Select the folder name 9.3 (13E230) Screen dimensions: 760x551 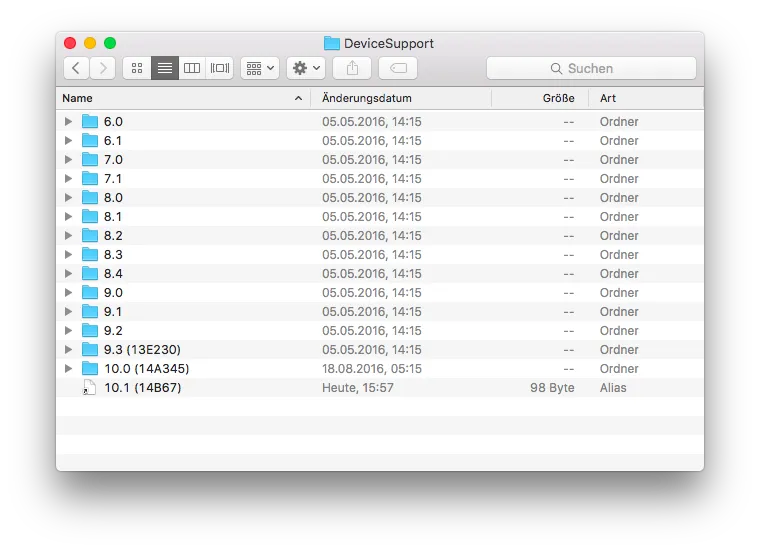pyautogui.click(x=142, y=350)
